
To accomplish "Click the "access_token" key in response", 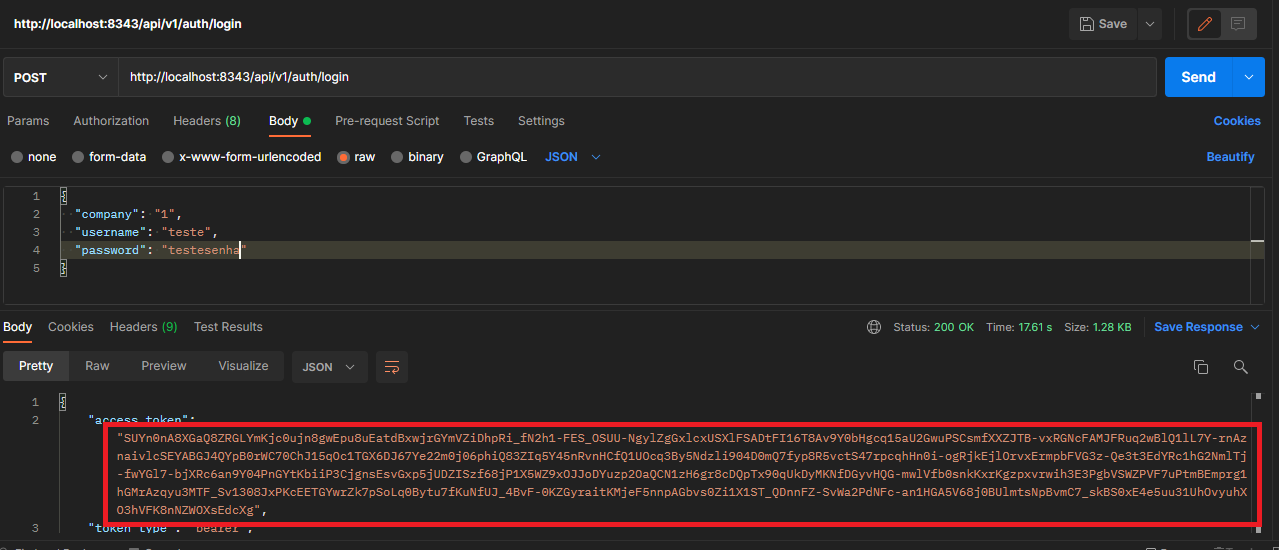I will (139, 420).
